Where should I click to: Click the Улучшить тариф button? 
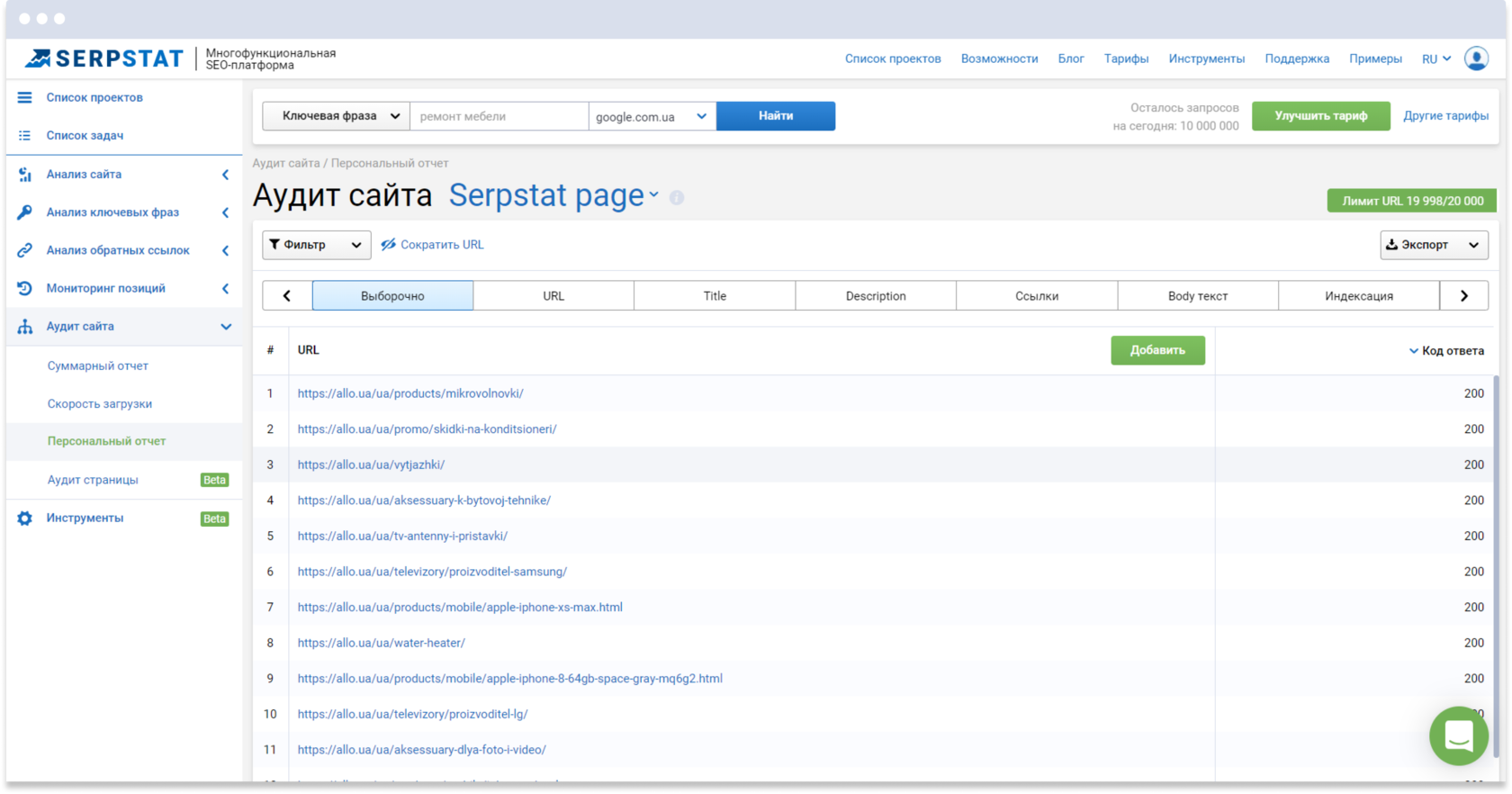click(1320, 116)
